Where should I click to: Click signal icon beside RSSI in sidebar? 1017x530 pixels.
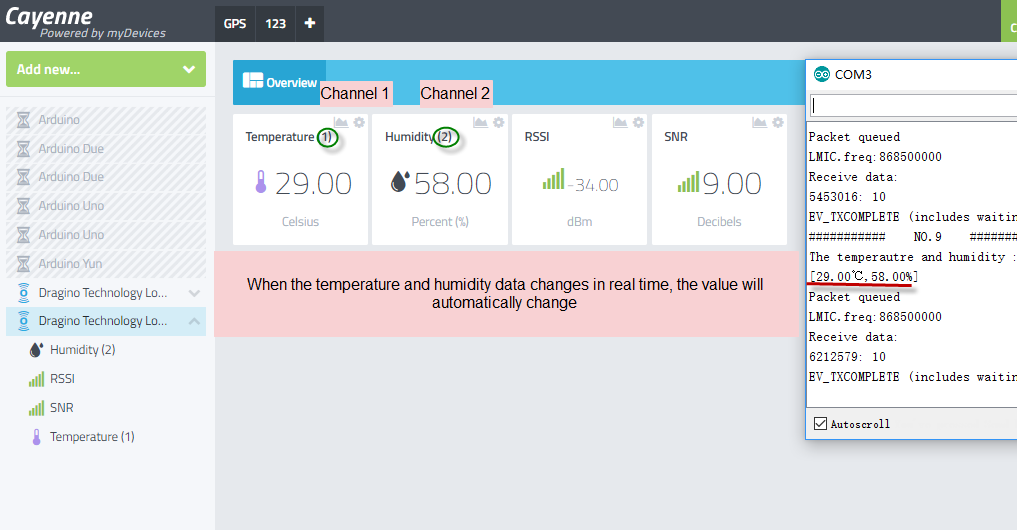click(36, 379)
